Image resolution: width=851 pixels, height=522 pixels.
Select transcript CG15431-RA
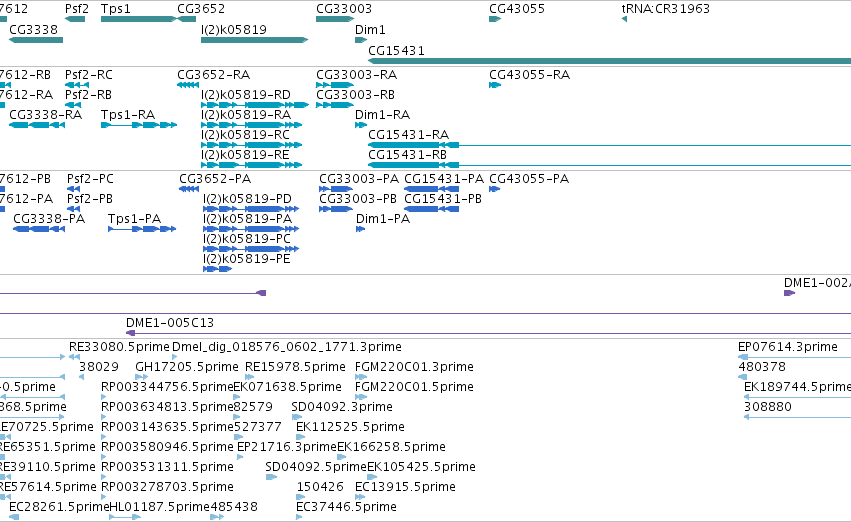click(x=409, y=135)
